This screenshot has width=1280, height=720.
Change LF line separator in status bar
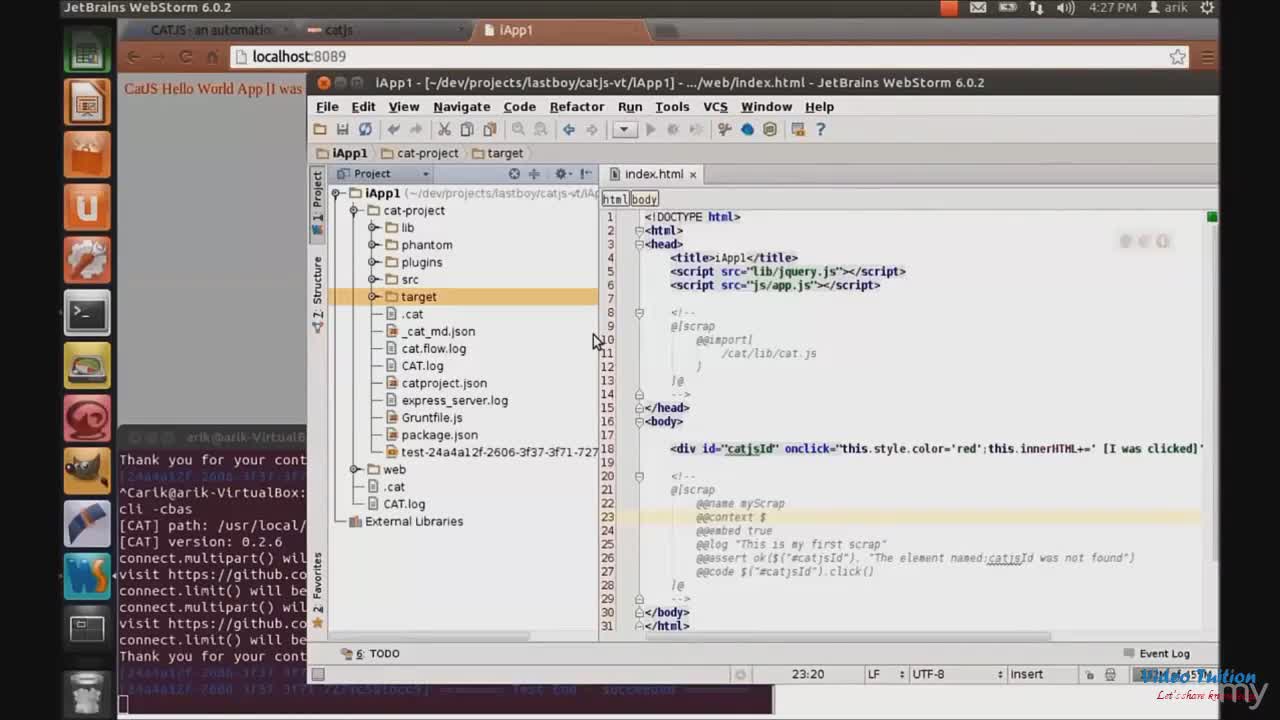[885, 675]
